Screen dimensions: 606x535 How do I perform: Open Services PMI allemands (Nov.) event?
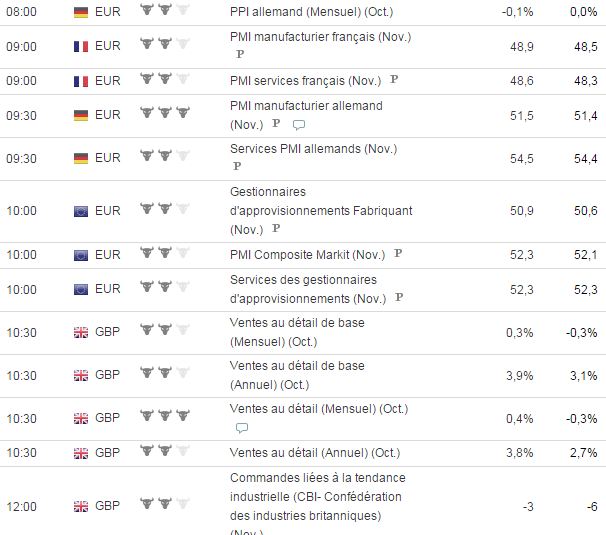[313, 149]
